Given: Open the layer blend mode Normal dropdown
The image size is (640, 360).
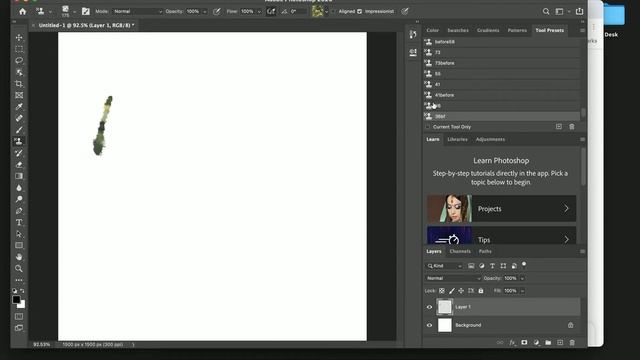Looking at the screenshot, I should 453,278.
